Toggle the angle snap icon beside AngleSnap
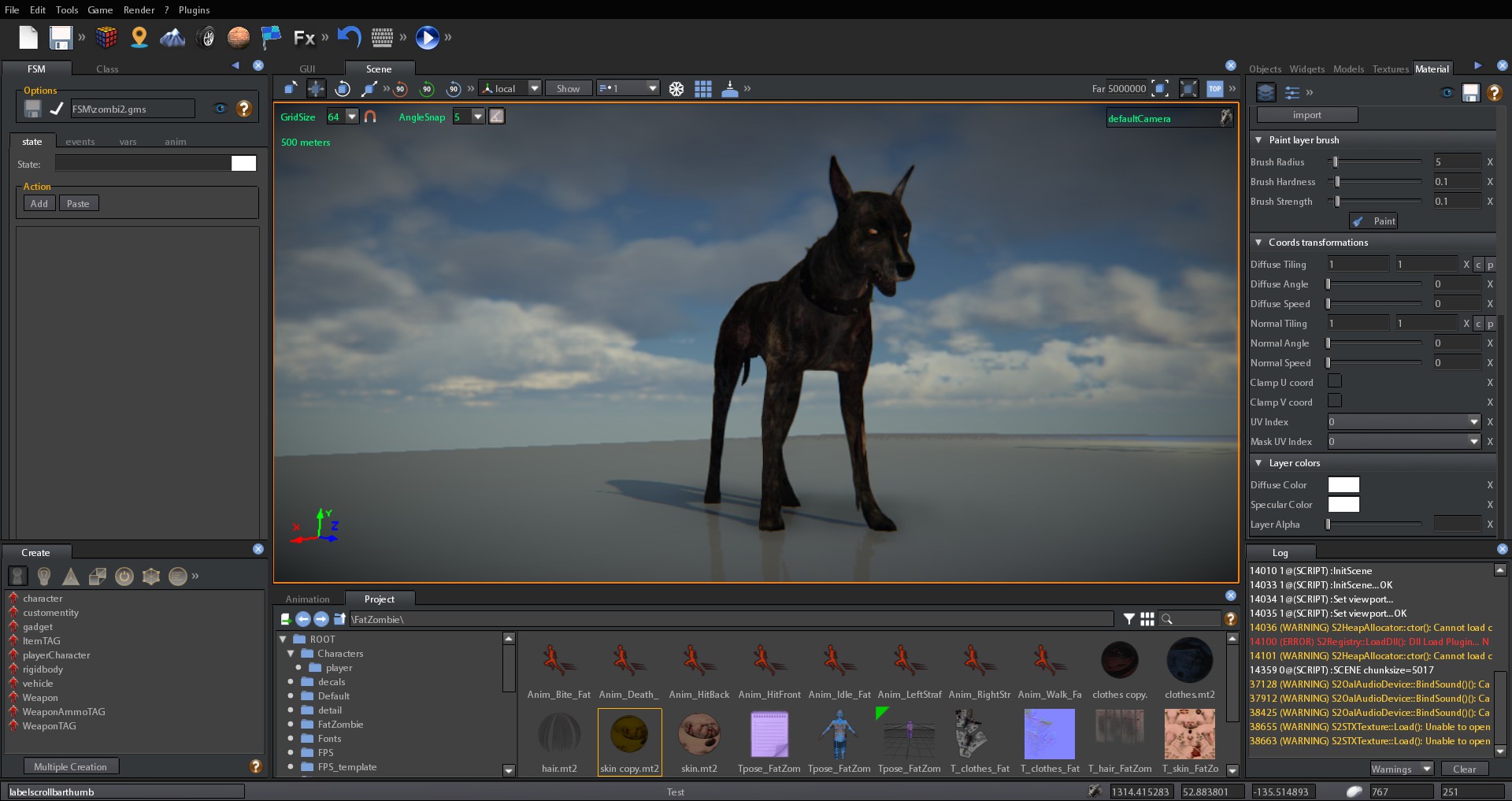 click(496, 117)
